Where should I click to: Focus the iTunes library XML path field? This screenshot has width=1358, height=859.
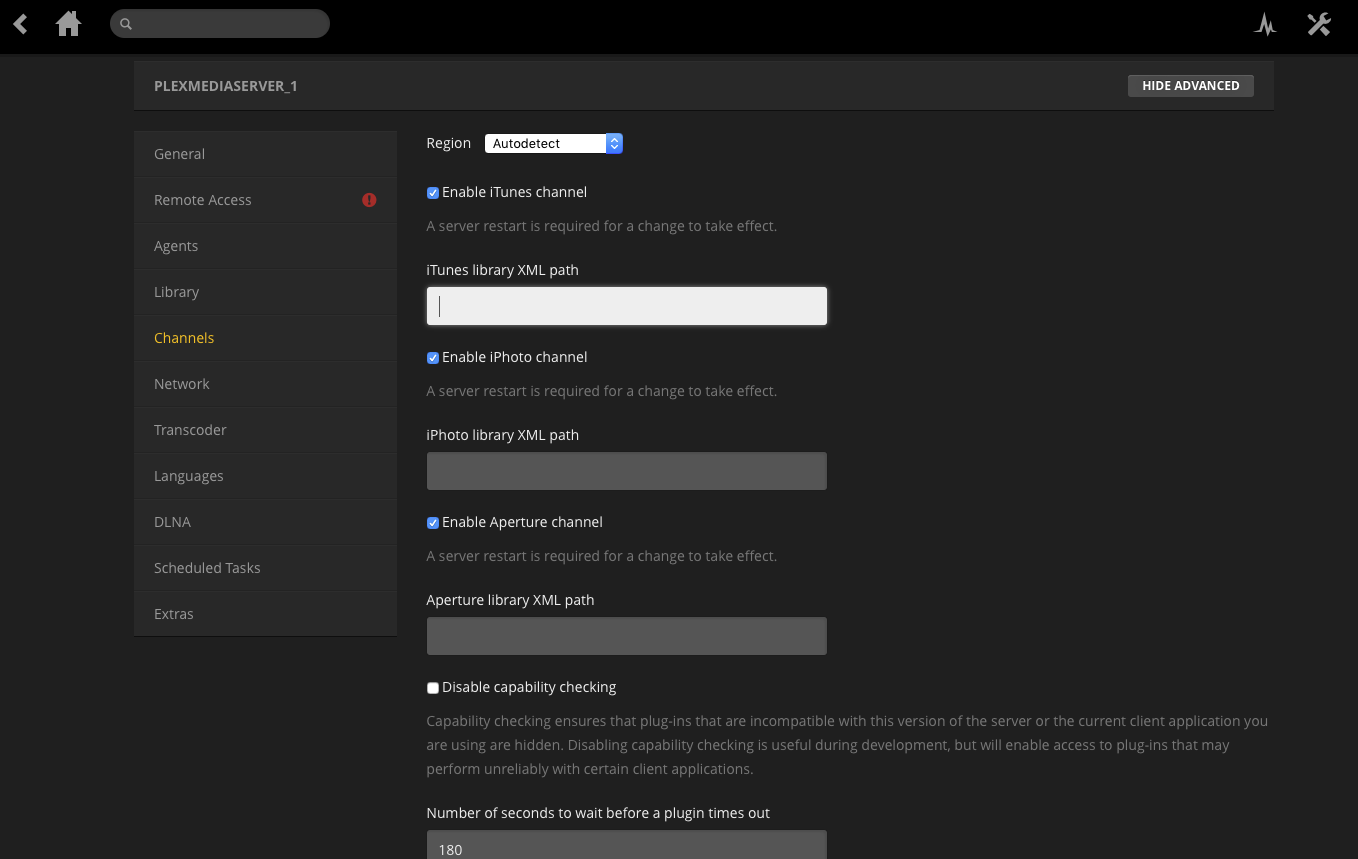[626, 306]
